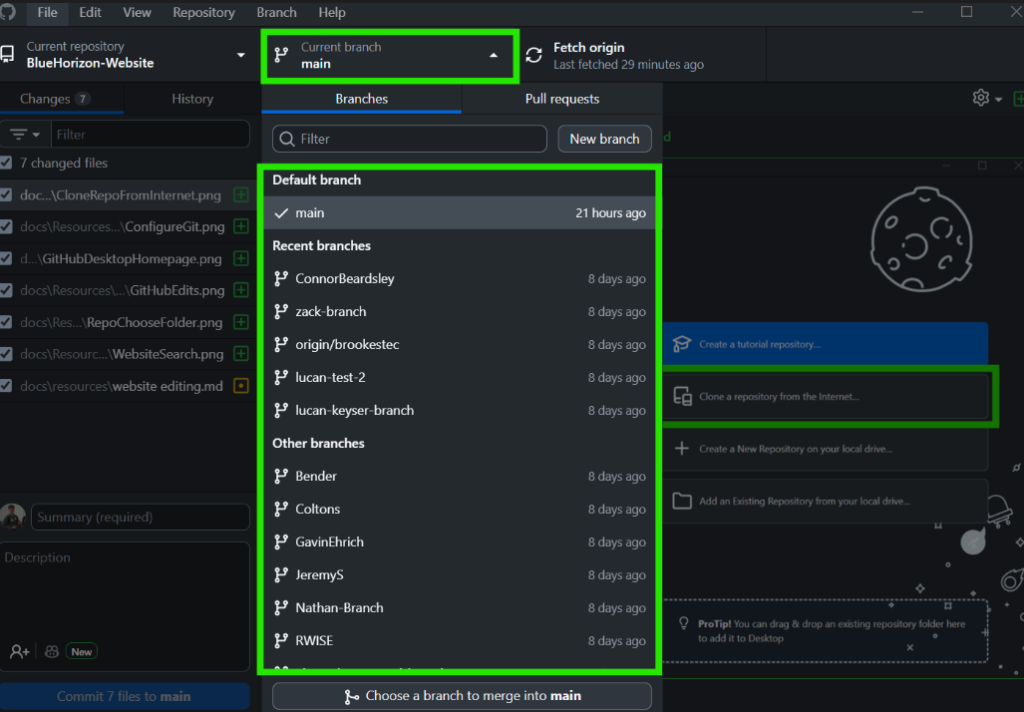Click the Fetch origin sync icon
This screenshot has width=1024, height=712.
tap(534, 56)
